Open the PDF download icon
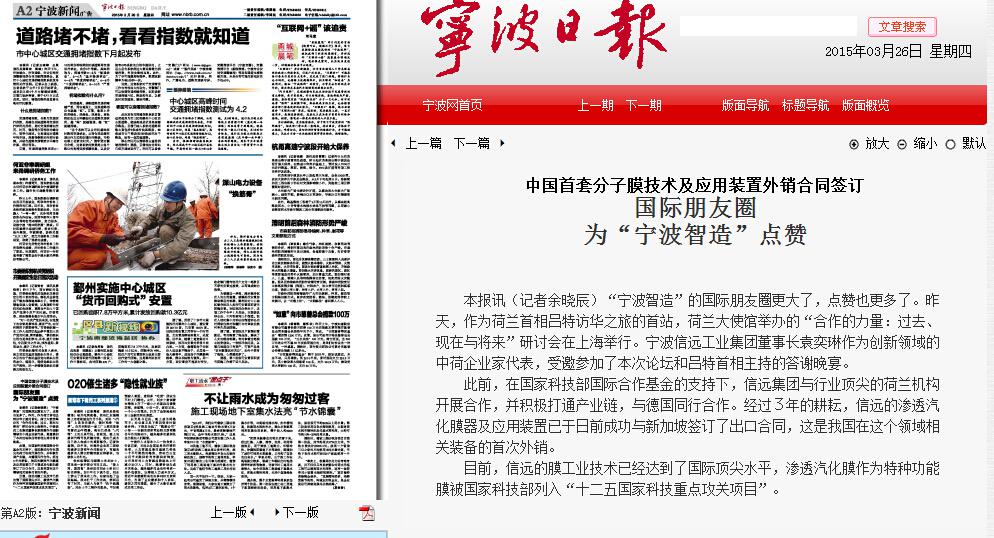Viewport: 994px width, 538px height. 366,513
